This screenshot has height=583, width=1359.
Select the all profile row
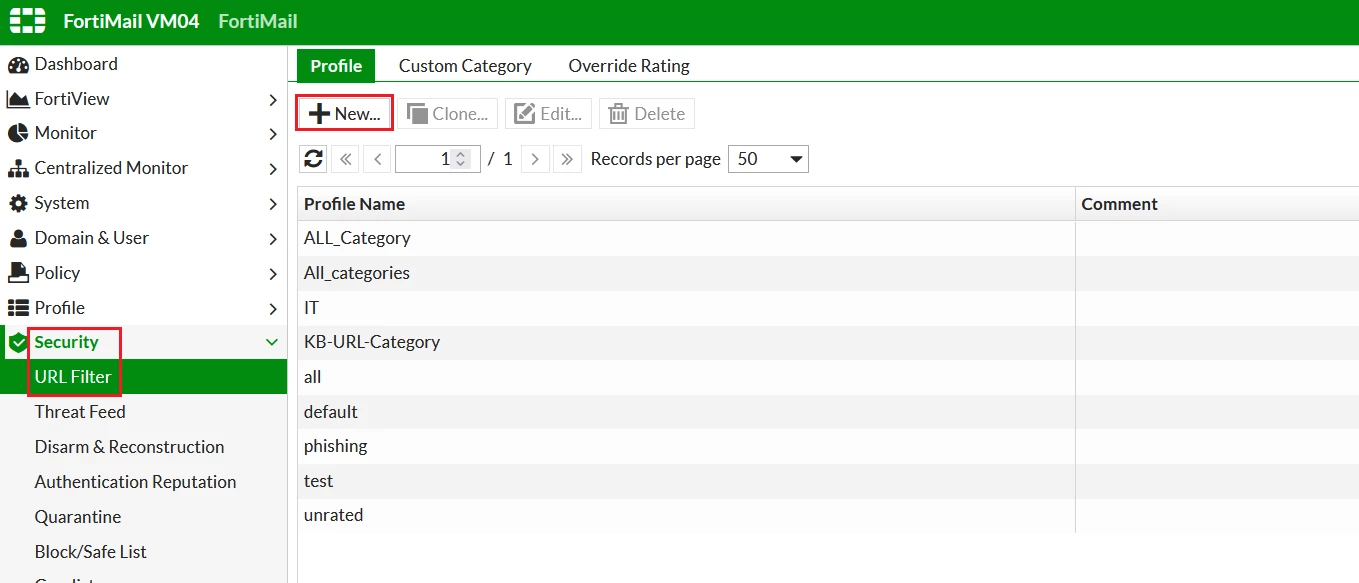[x=828, y=377]
